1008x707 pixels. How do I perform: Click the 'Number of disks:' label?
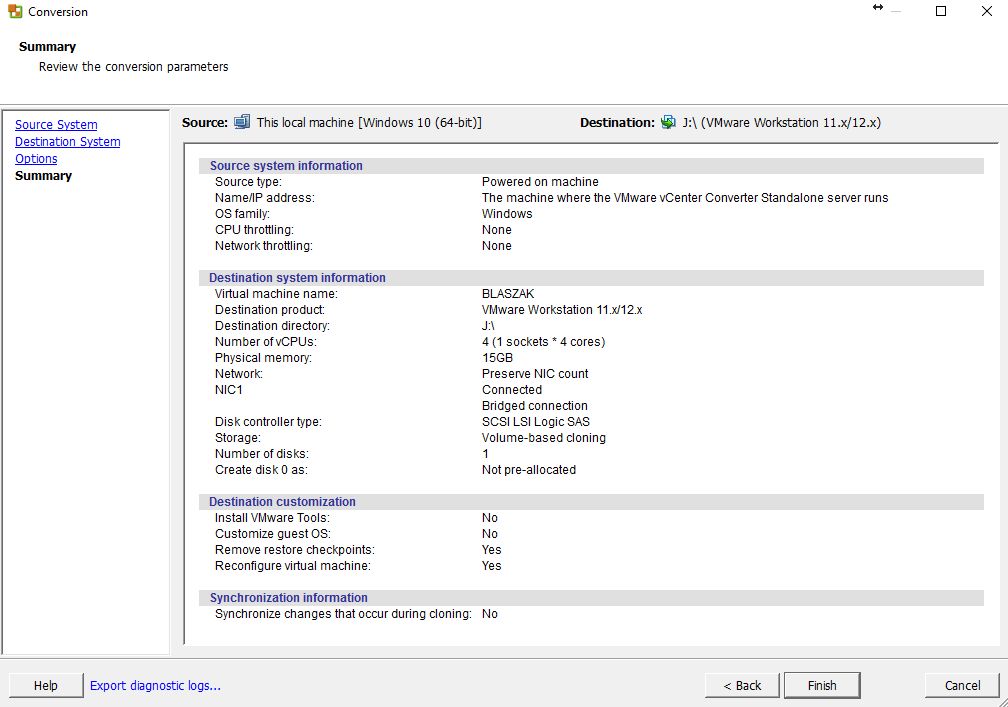click(262, 454)
